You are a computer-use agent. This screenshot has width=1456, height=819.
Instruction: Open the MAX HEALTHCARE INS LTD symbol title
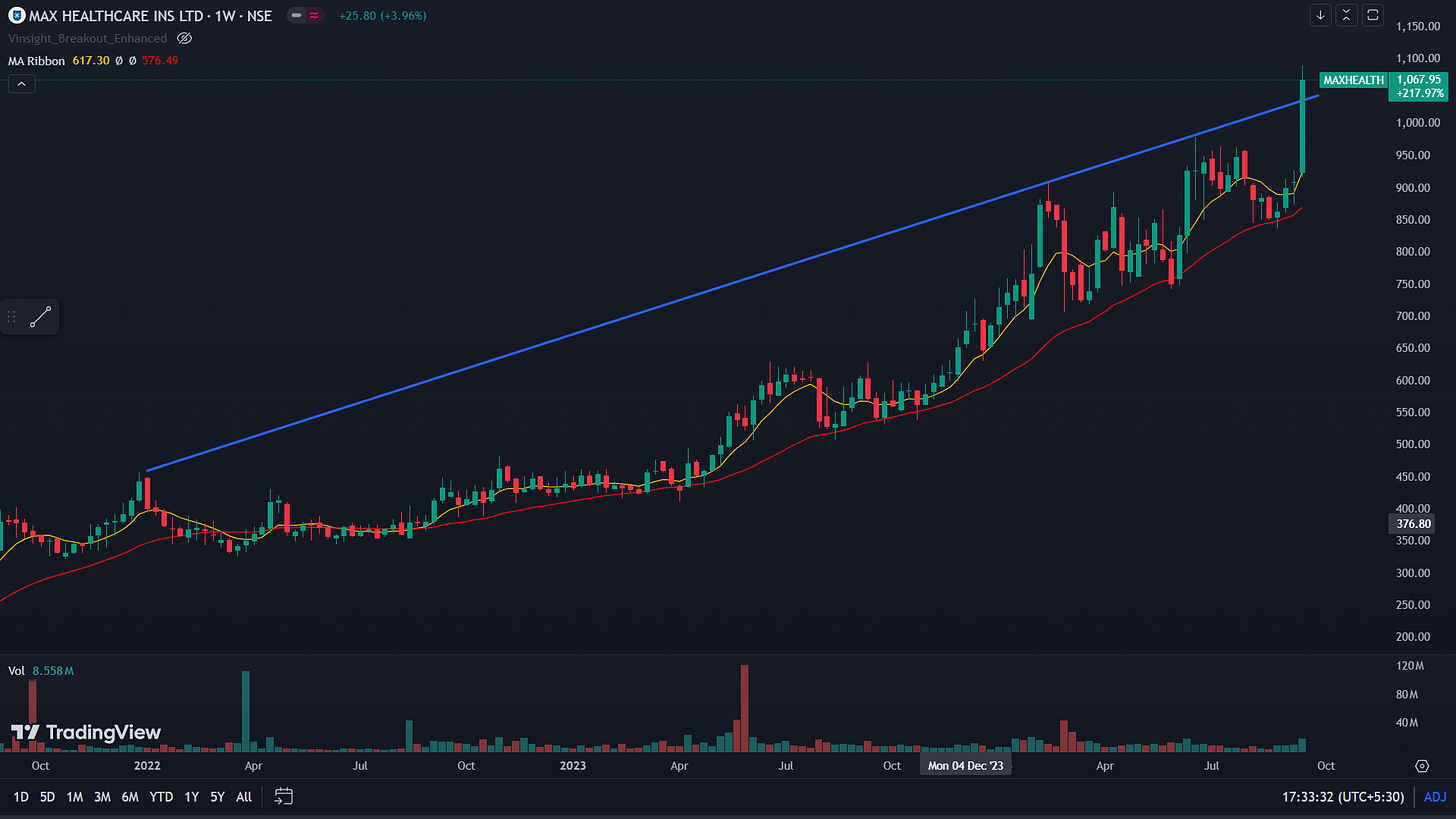coord(149,16)
